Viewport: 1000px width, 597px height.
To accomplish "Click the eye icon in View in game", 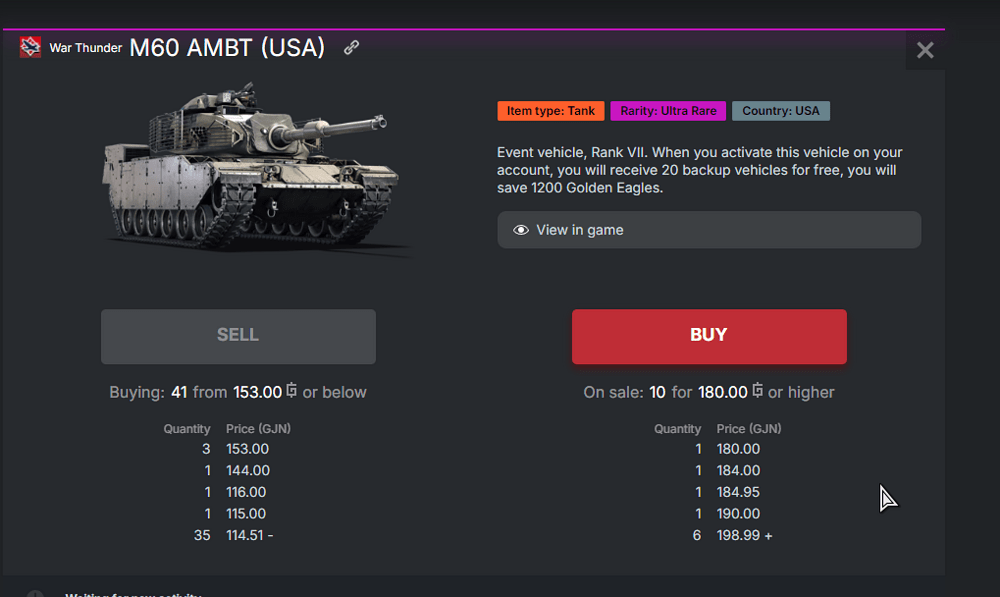I will coord(521,230).
